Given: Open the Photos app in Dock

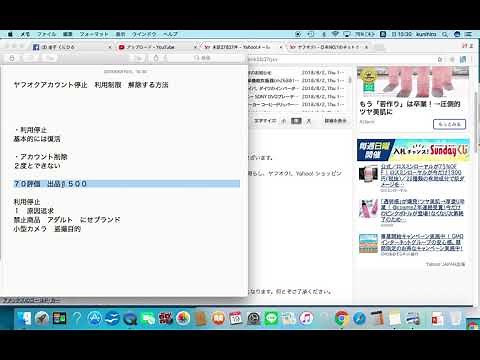Looking at the screenshot, I should click(x=183, y=319).
